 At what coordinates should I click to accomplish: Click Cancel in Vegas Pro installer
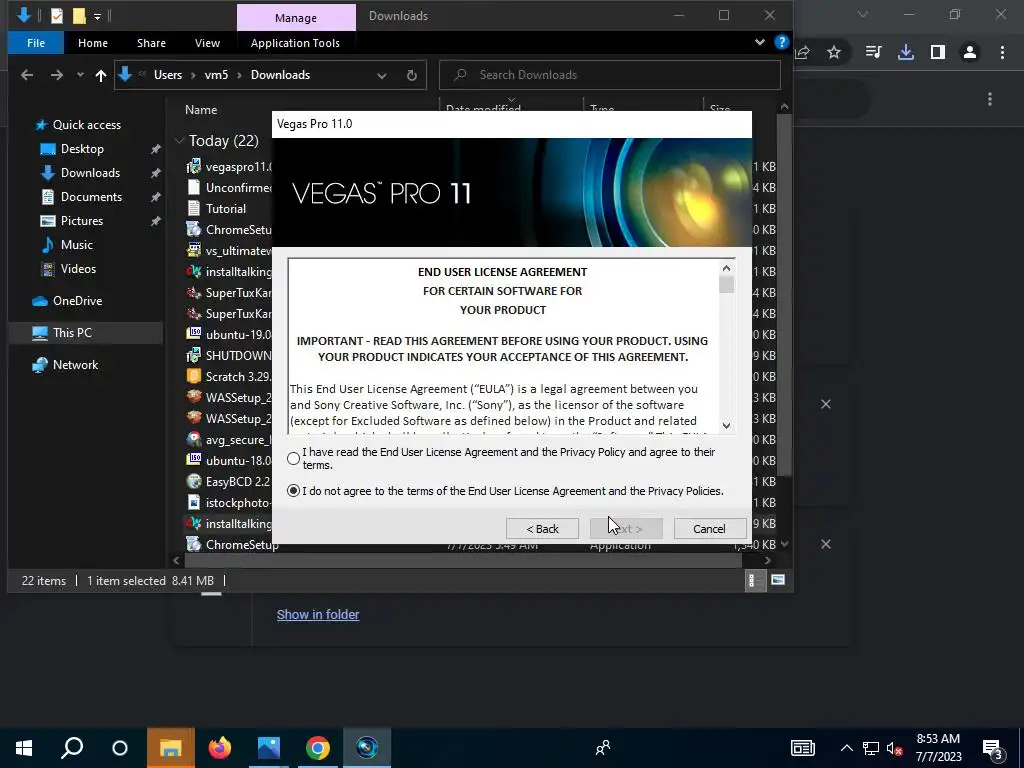tap(709, 528)
